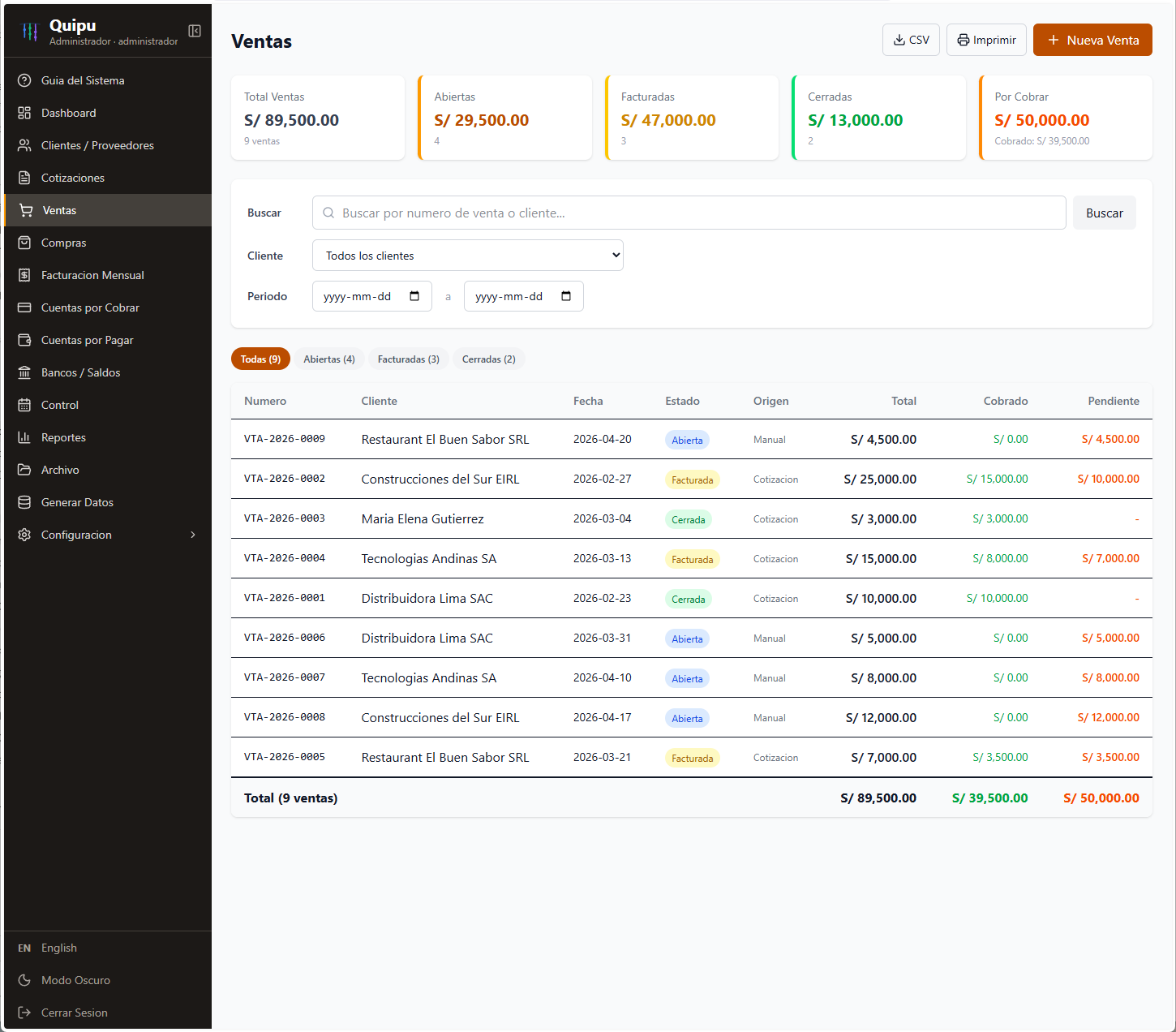Filter by Facturadas (3) tab

[409, 359]
